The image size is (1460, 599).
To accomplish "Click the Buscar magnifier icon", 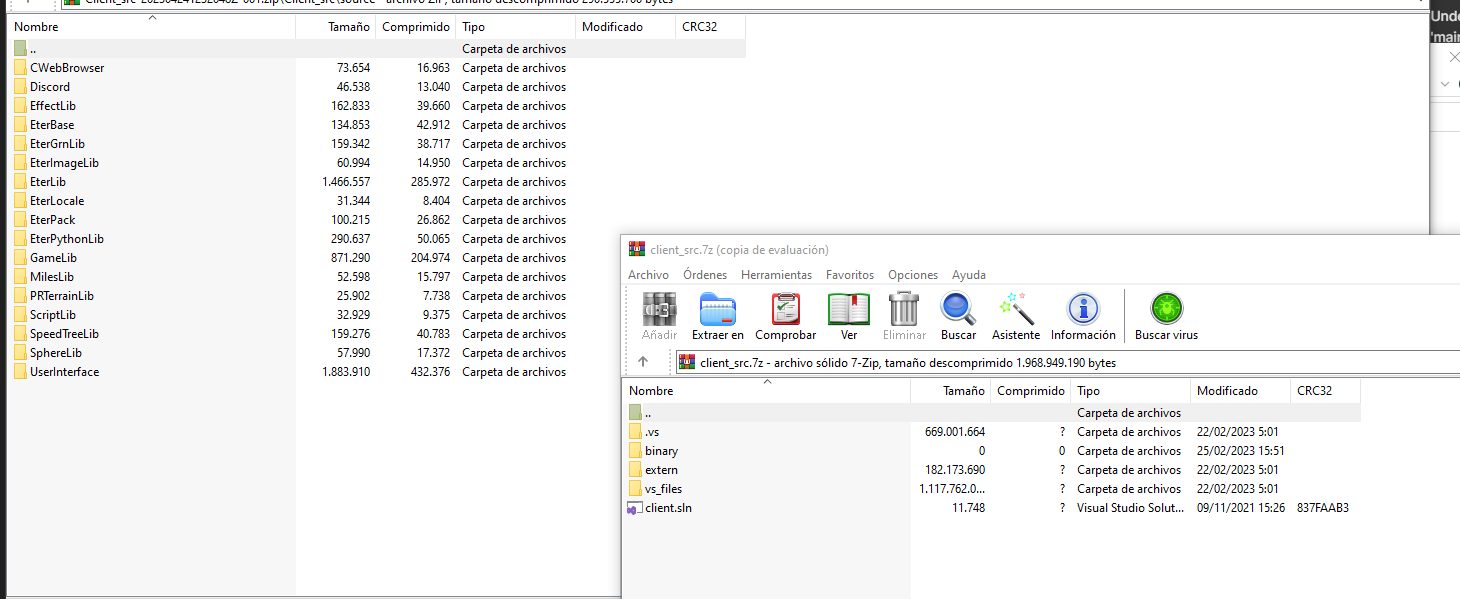I will [958, 309].
